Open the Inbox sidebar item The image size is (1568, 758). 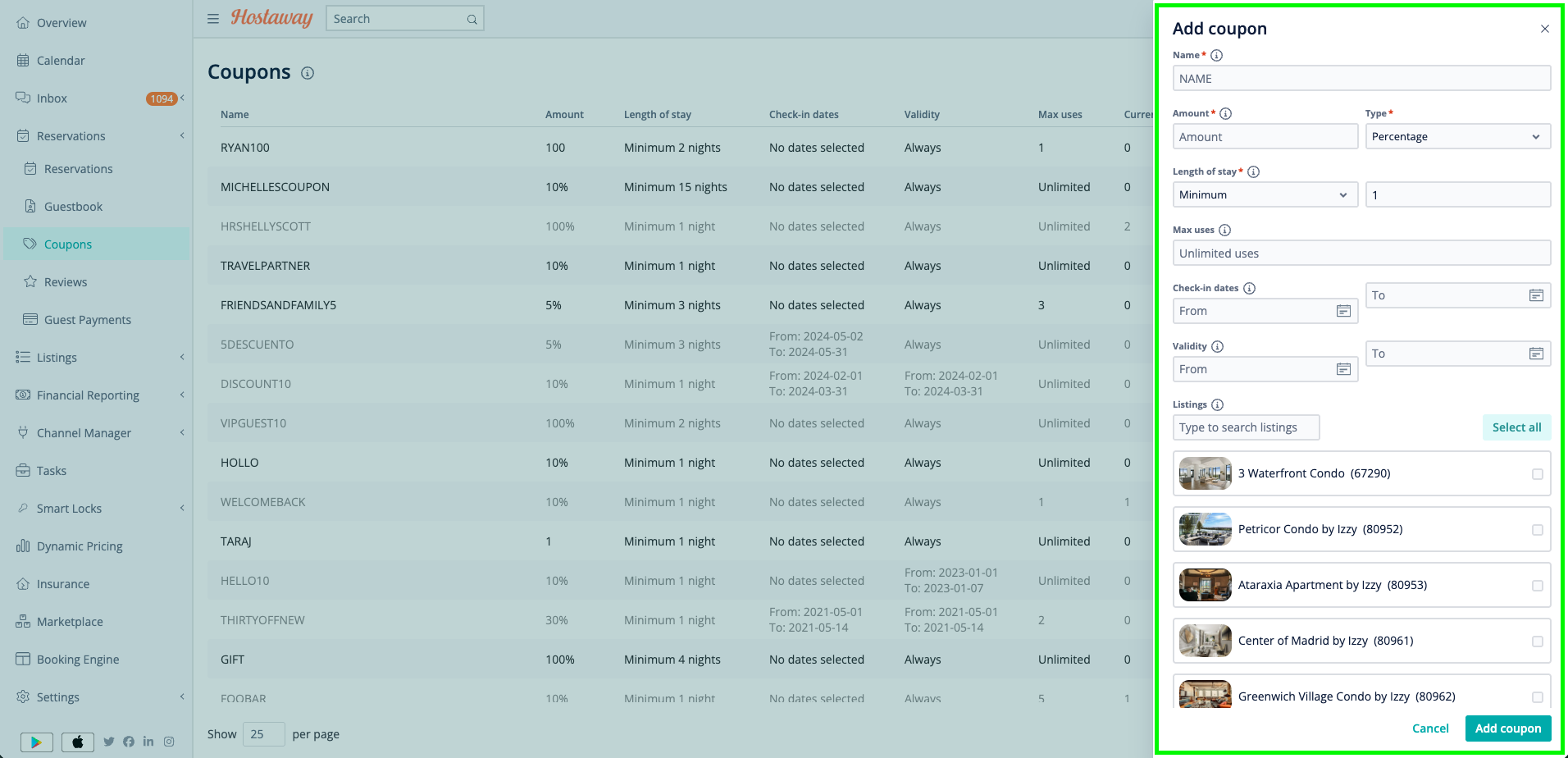[52, 98]
